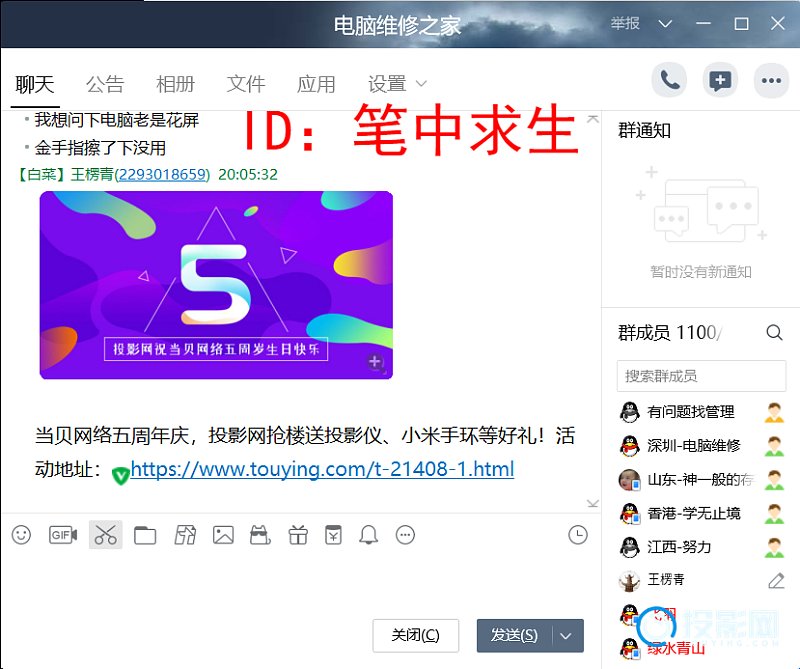The width and height of the screenshot is (800, 669).
Task: Open the 设置 tab
Action: click(387, 84)
